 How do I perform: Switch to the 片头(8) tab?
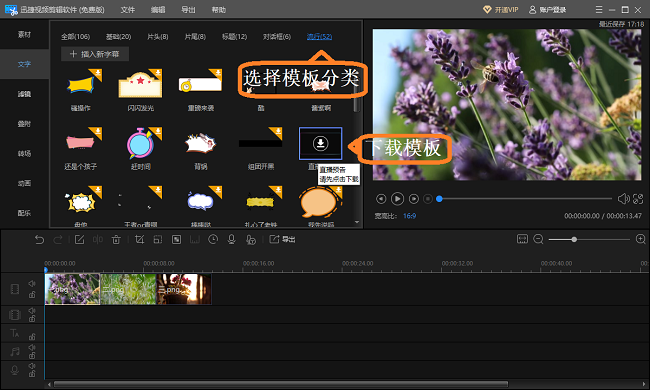(158, 36)
